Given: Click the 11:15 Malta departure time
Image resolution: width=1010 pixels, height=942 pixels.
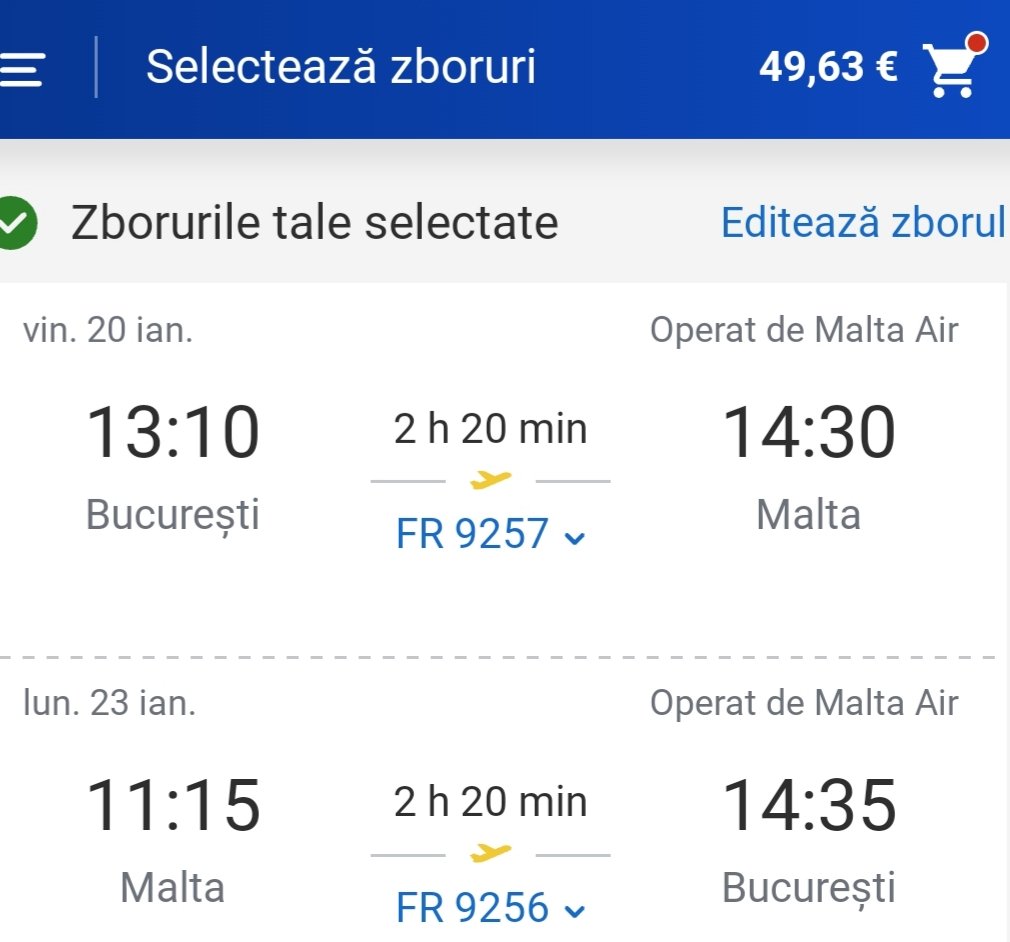Looking at the screenshot, I should [x=173, y=806].
